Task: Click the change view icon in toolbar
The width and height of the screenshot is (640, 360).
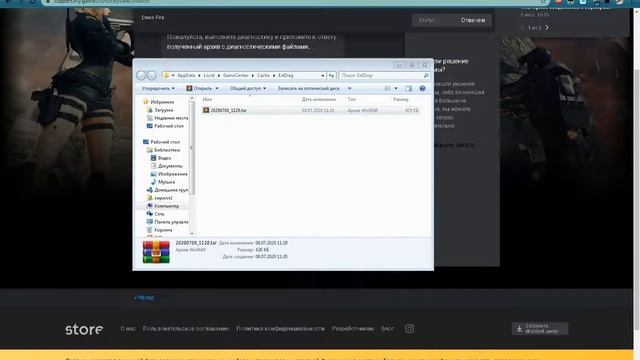Action: 388,89
